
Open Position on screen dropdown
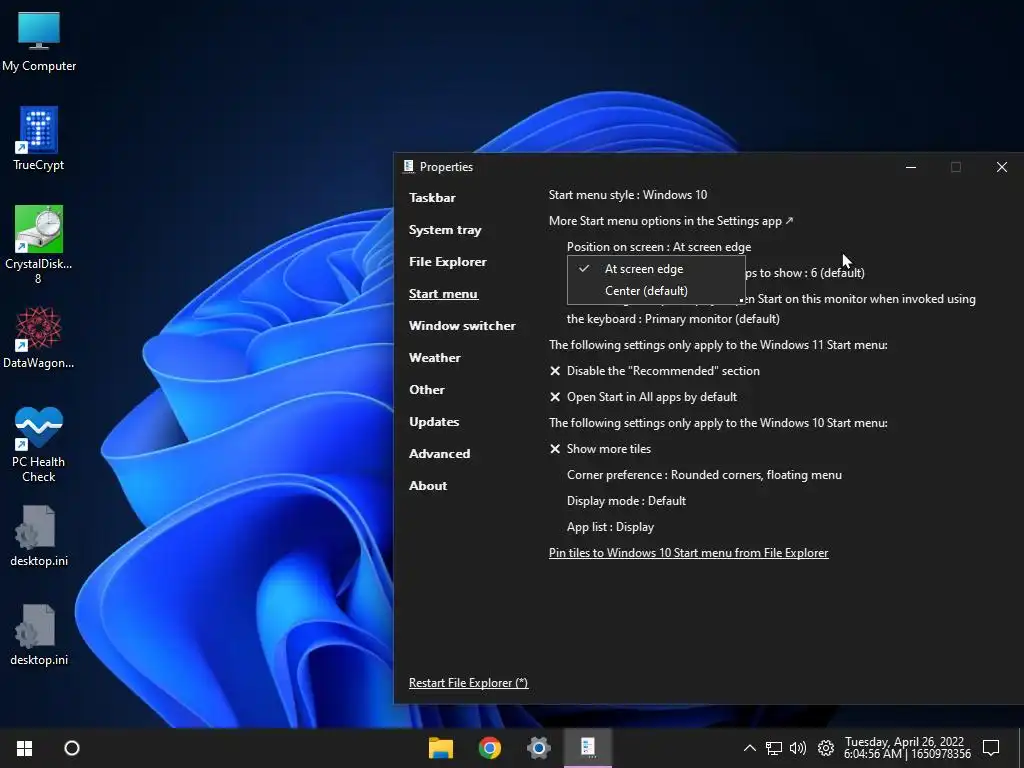tap(659, 247)
